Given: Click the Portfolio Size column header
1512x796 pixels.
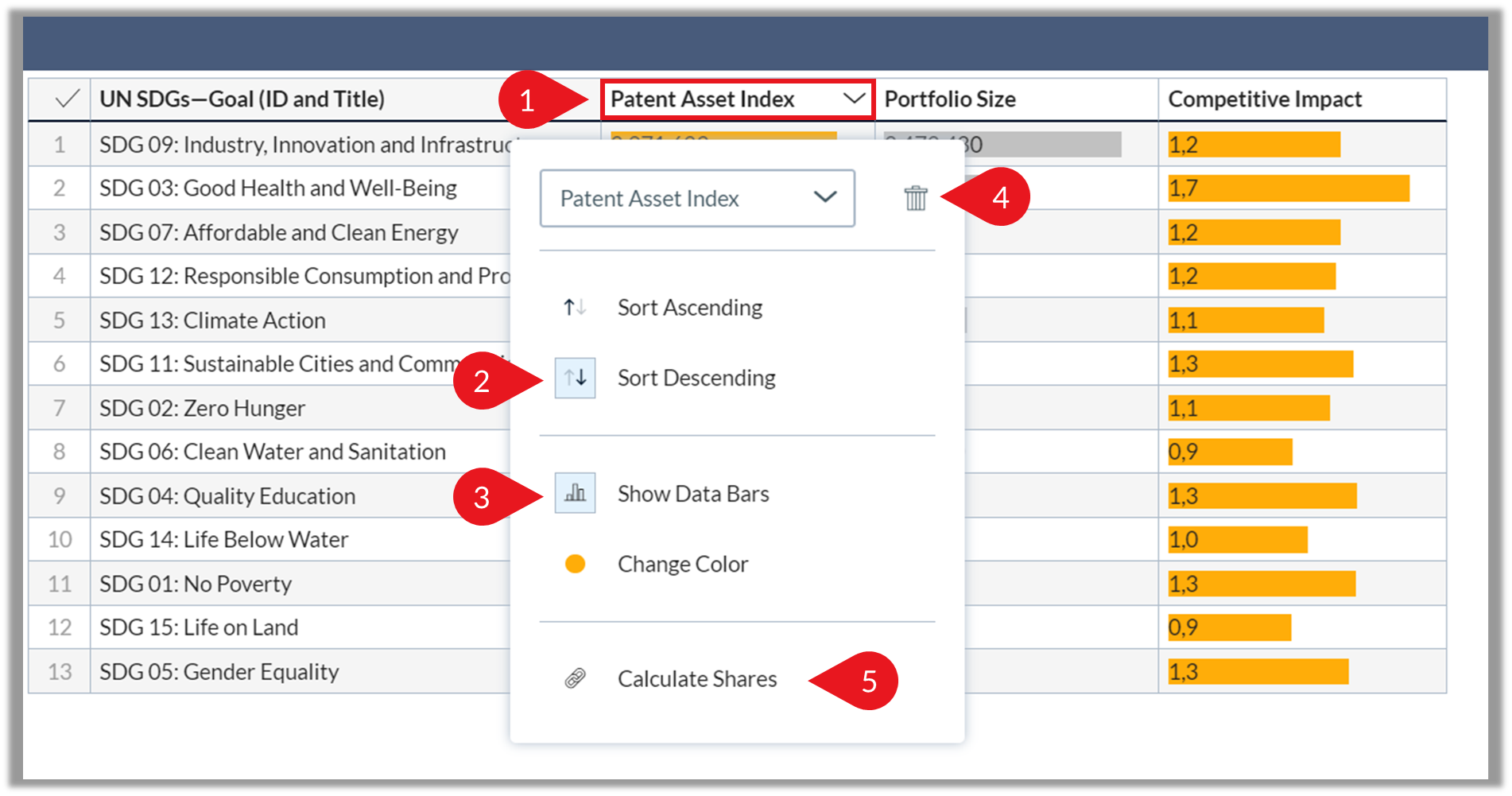Looking at the screenshot, I should [950, 99].
